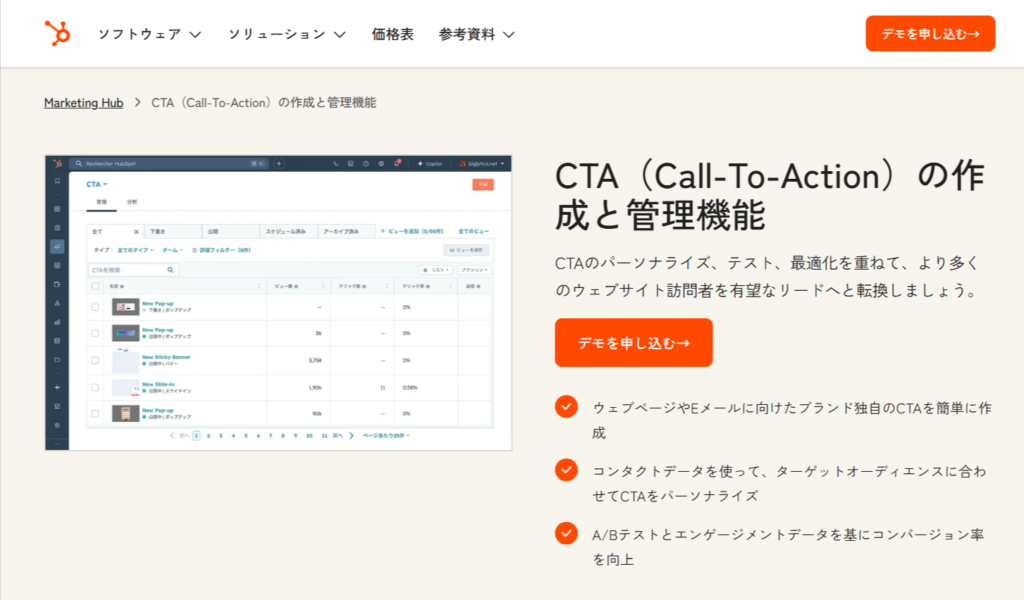Image resolution: width=1024 pixels, height=600 pixels.
Task: Click the 詳細フィルター advanced filters link
Action: tap(221, 250)
